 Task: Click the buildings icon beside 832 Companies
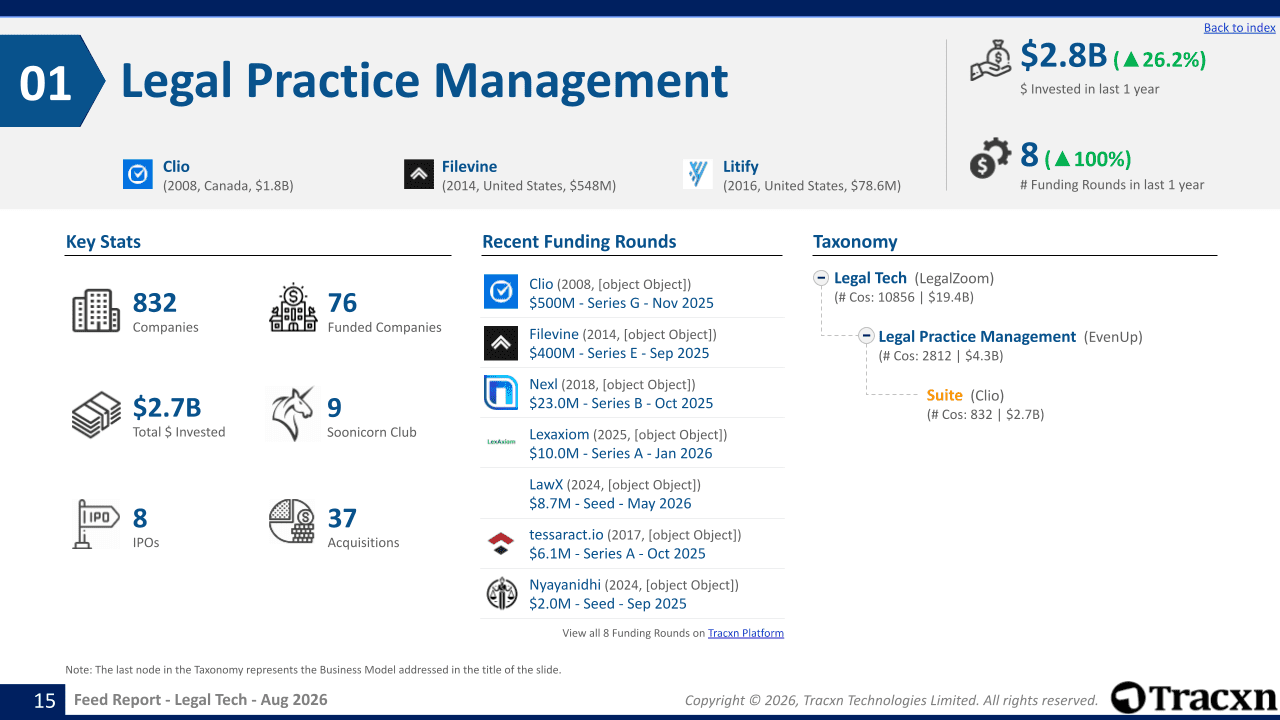[96, 311]
